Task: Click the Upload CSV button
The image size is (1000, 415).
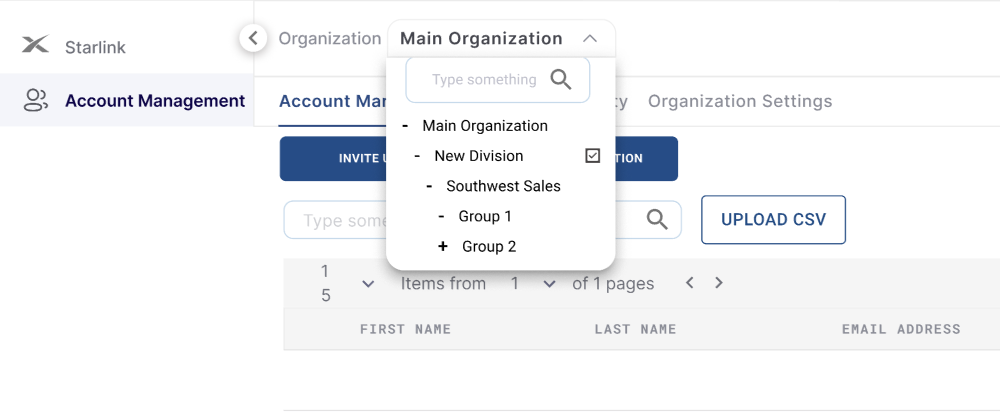Action: 773,220
